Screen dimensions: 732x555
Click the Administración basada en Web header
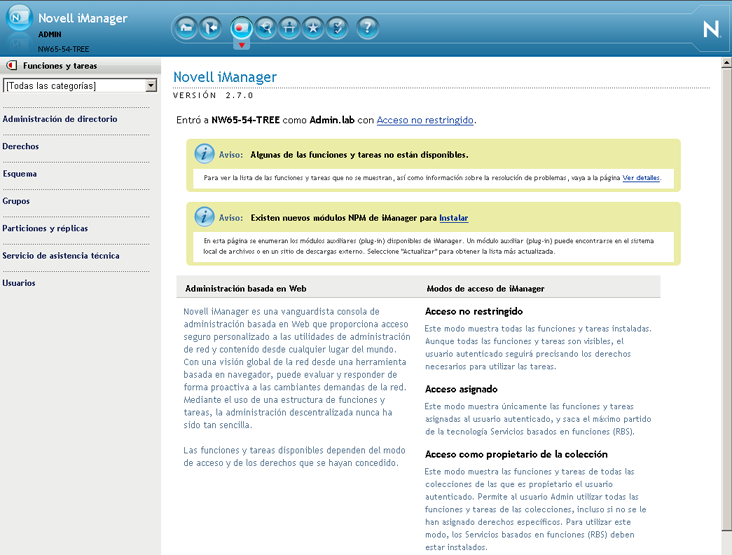point(246,288)
